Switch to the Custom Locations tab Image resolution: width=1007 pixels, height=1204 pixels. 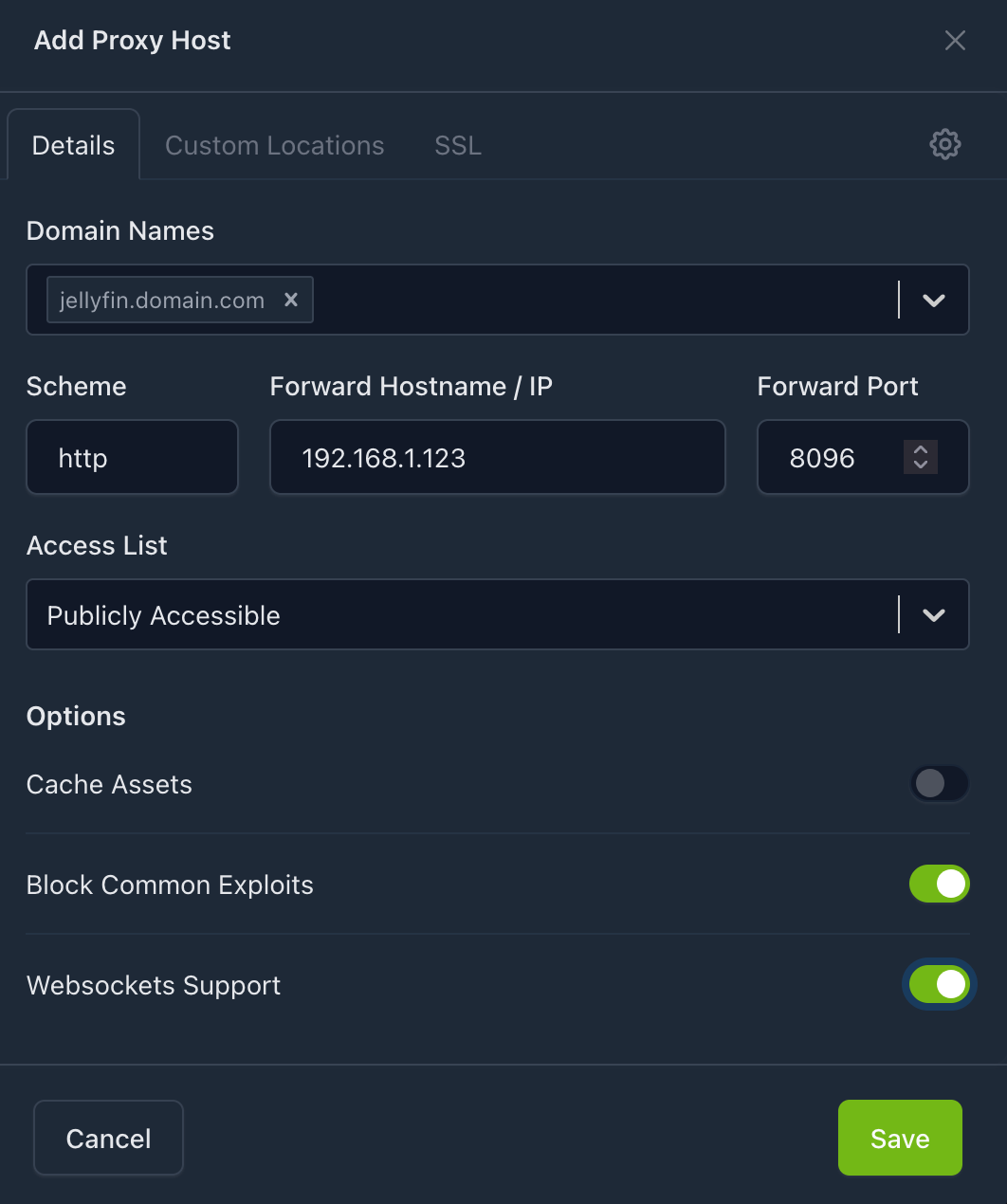275,146
